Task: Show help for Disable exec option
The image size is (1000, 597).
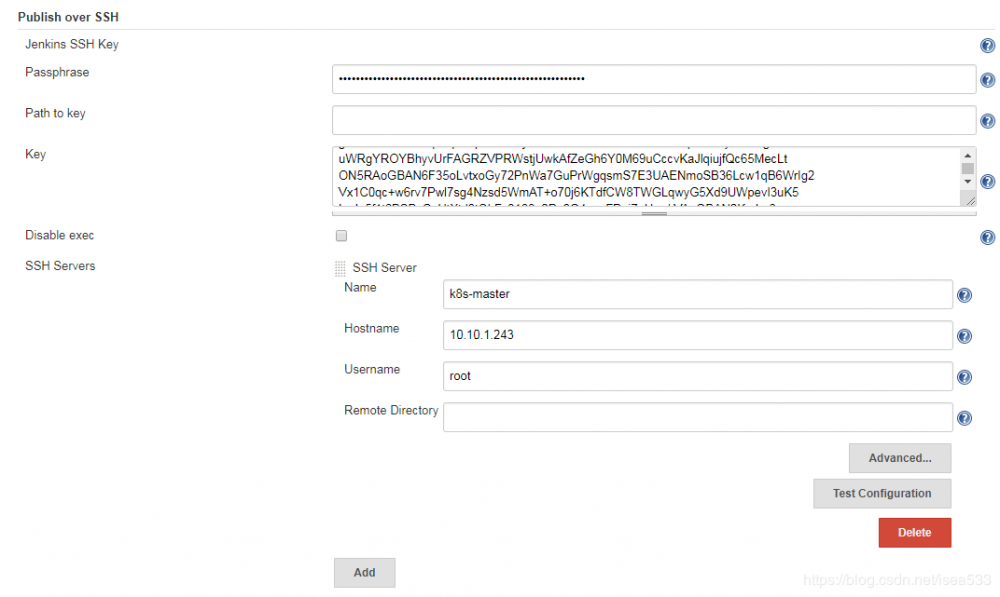Action: 987,237
